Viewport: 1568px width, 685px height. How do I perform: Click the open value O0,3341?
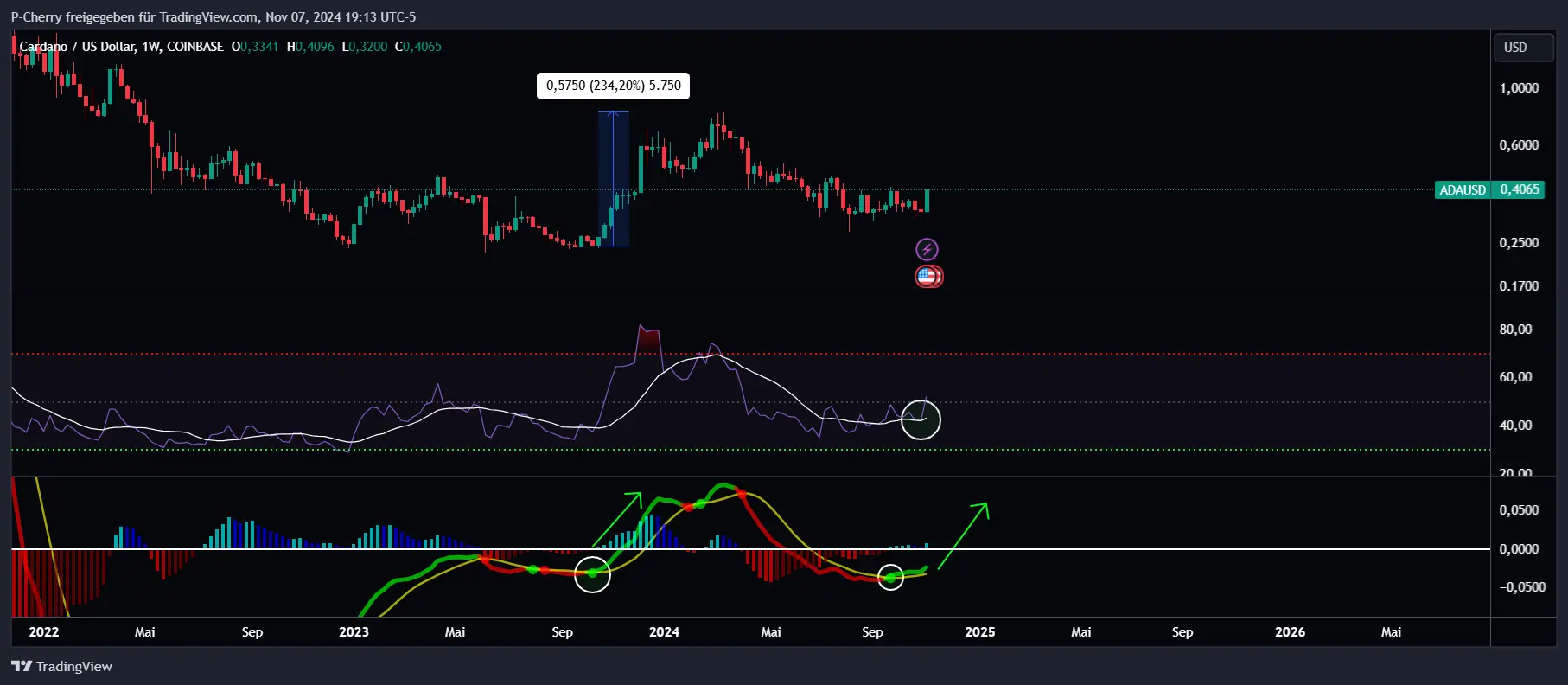click(x=255, y=47)
